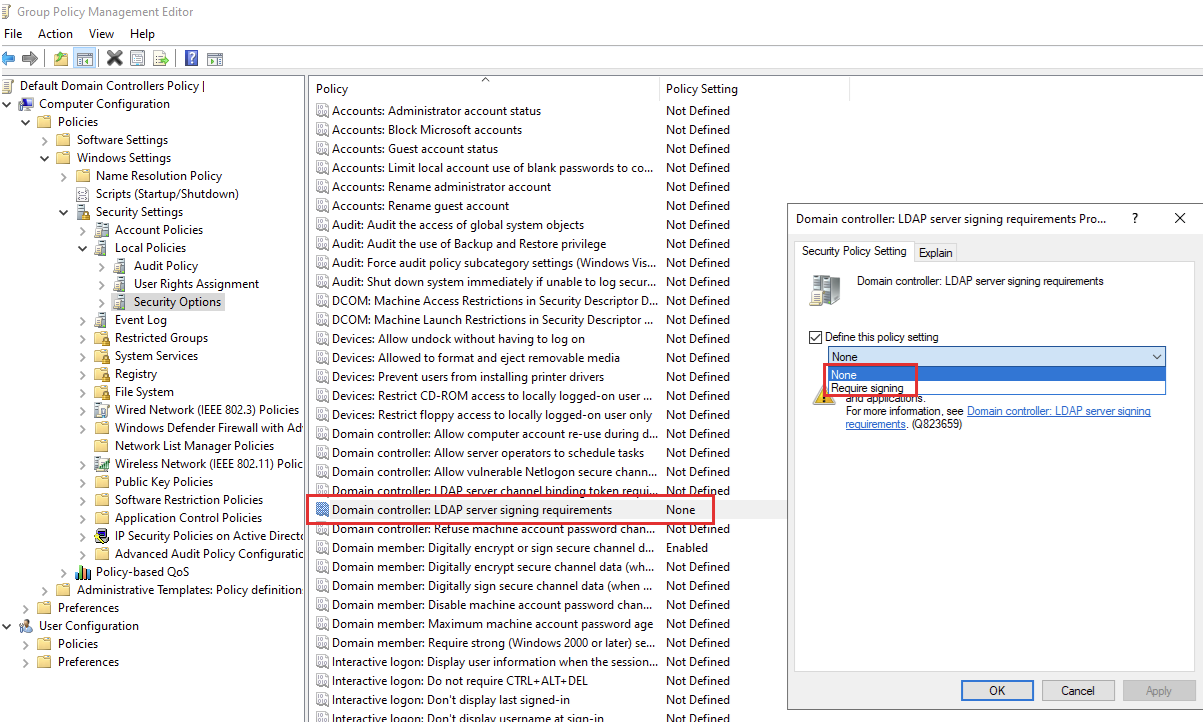
Task: Click the Show Action Pane toolbar icon
Action: pos(214,57)
